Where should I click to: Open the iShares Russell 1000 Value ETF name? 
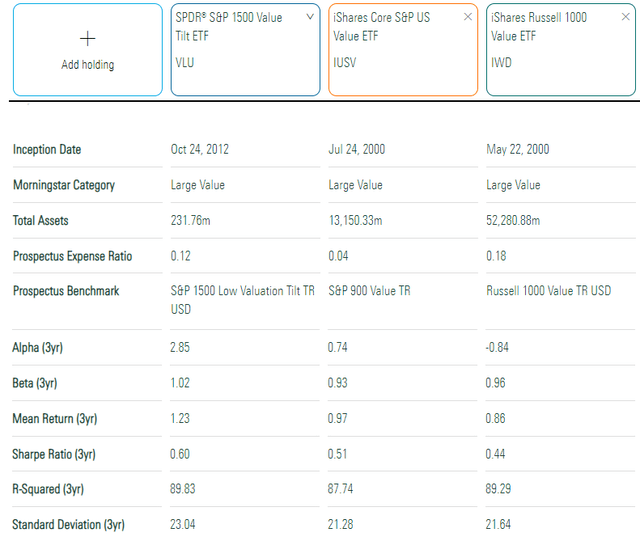539,27
